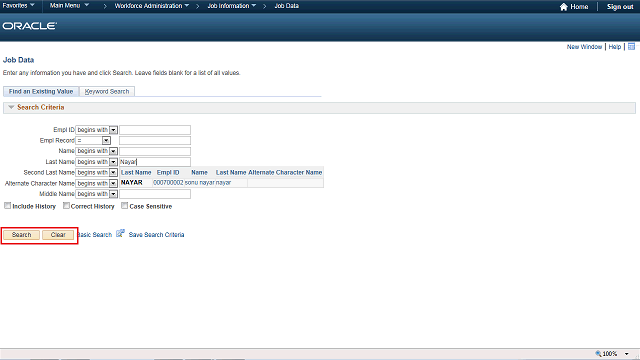Click the zoom magnifier icon in status bar

tap(598, 353)
